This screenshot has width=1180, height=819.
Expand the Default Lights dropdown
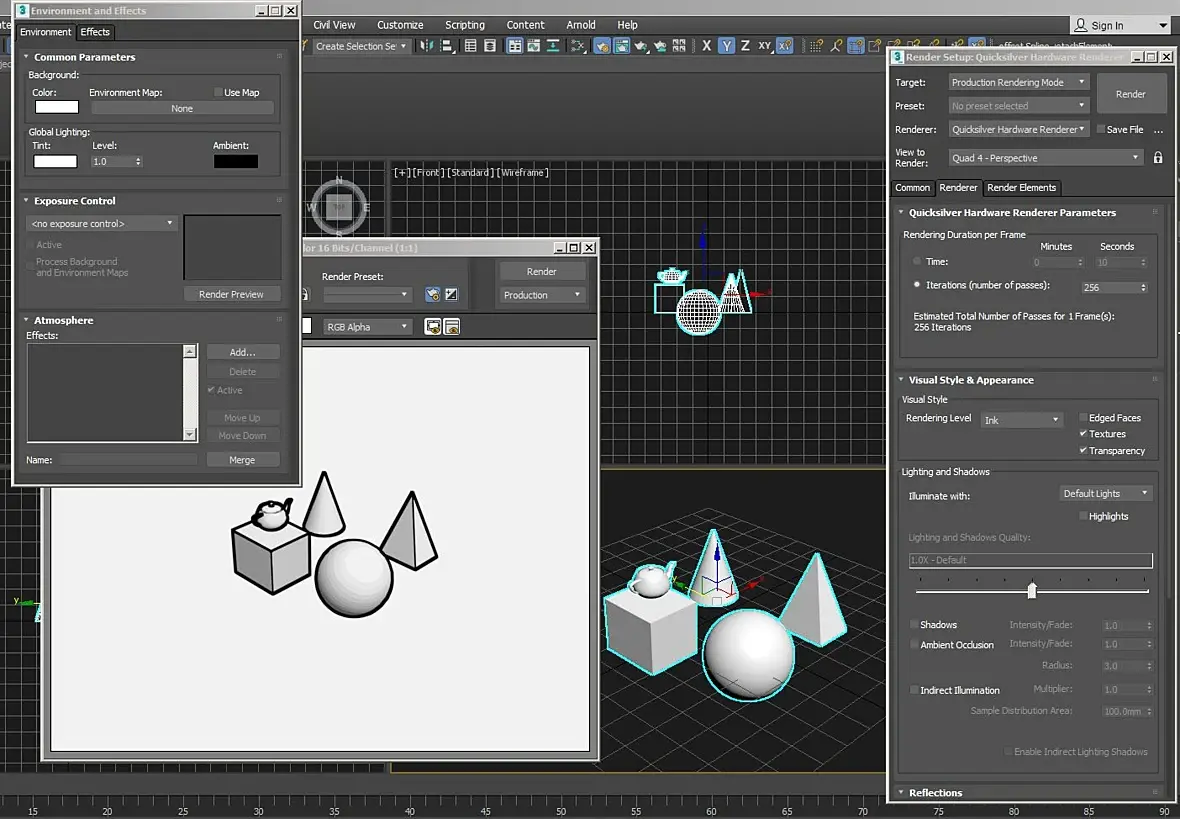(x=1105, y=494)
